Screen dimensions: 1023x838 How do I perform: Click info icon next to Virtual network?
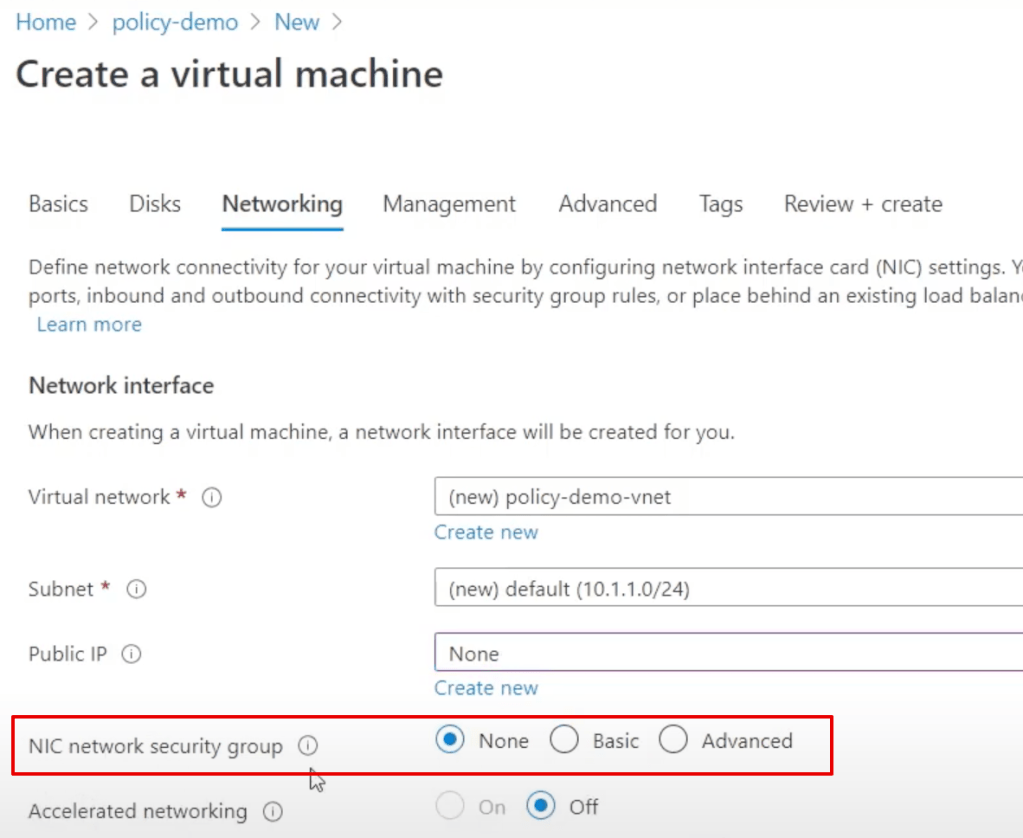[212, 497]
